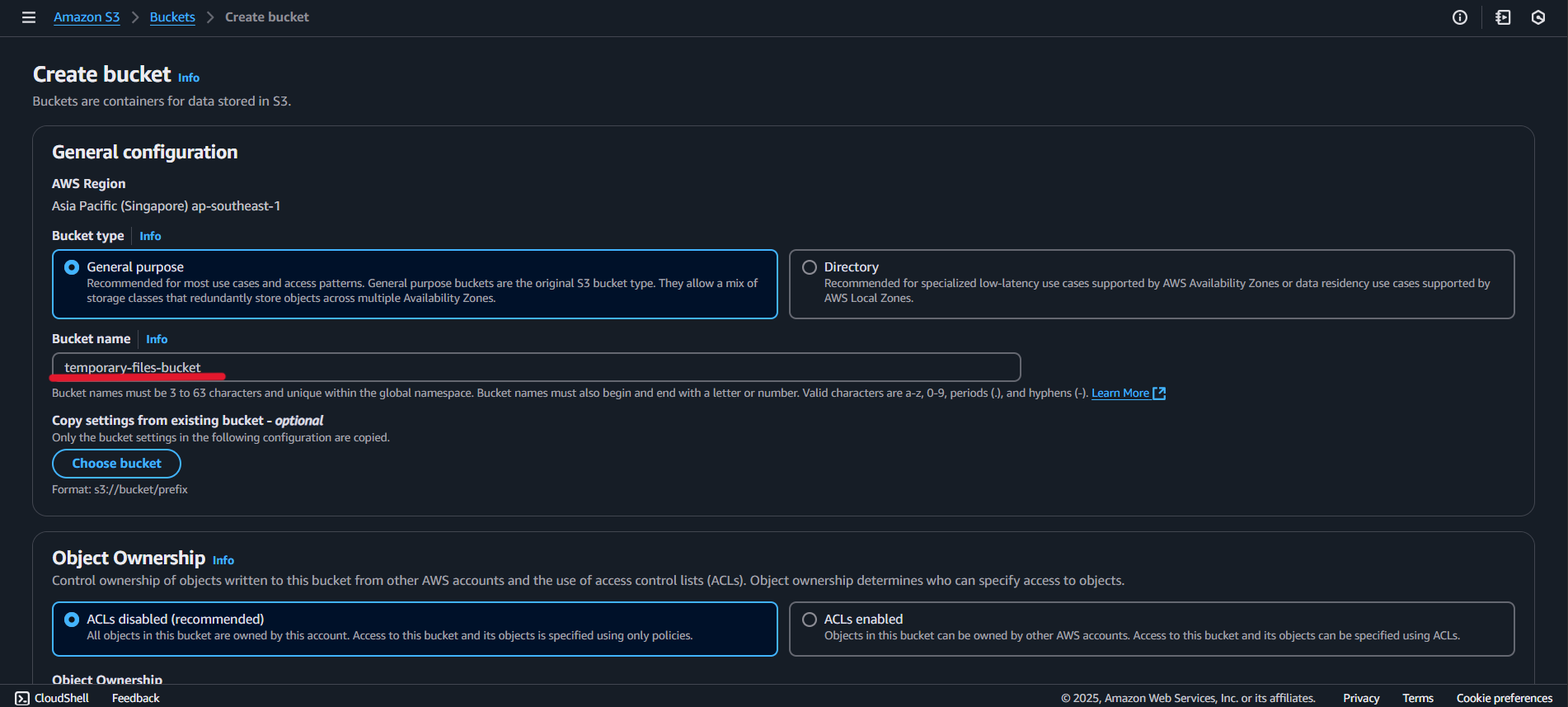Image resolution: width=1568 pixels, height=707 pixels.
Task: Click the 'Asia Pacific (Singapore) ap-southeast-1' region text
Action: 166,206
